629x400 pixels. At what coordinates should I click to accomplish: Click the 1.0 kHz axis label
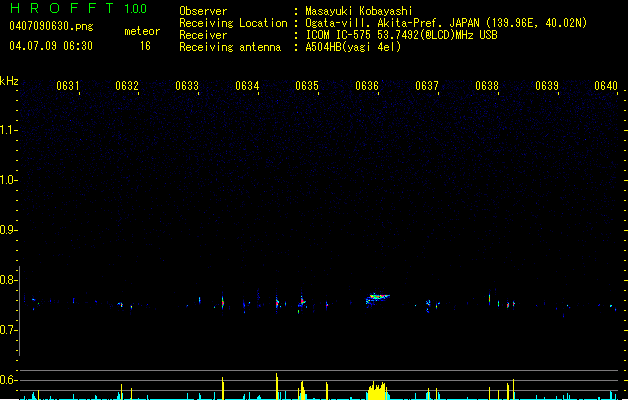tap(8, 180)
